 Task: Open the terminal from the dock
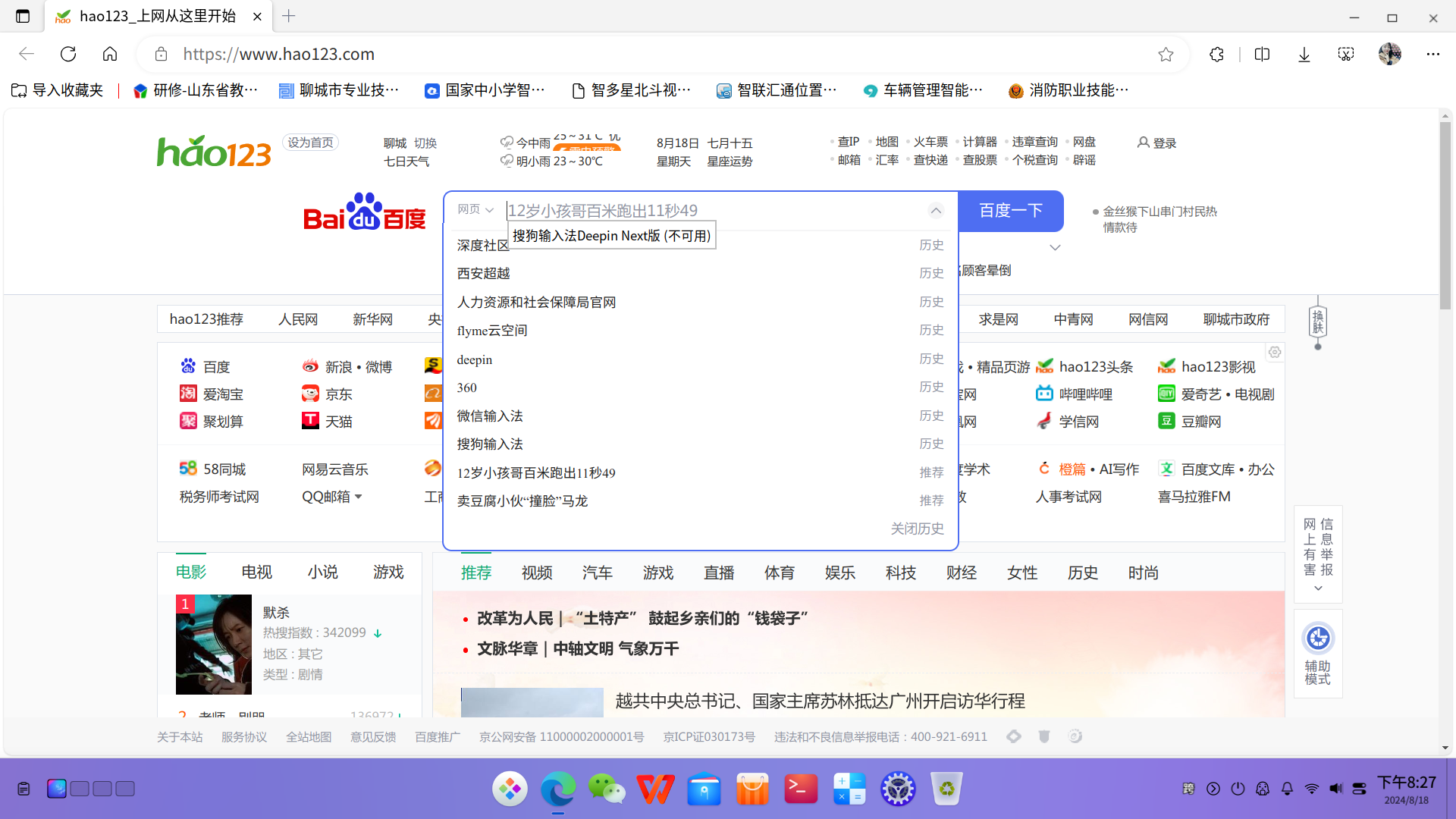(801, 789)
